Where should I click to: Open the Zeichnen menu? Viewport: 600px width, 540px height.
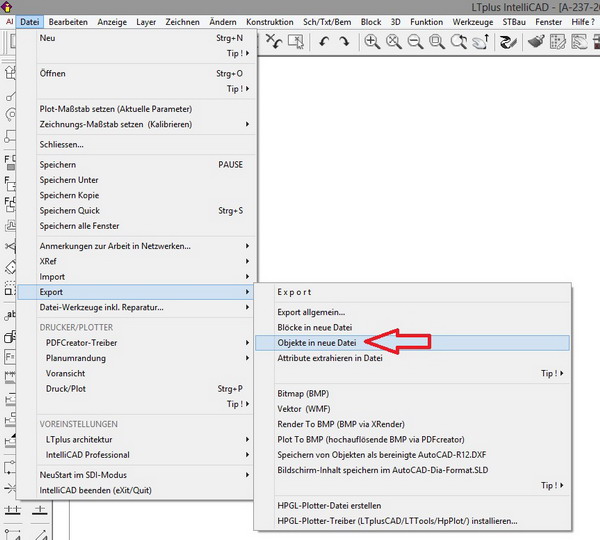coord(182,22)
